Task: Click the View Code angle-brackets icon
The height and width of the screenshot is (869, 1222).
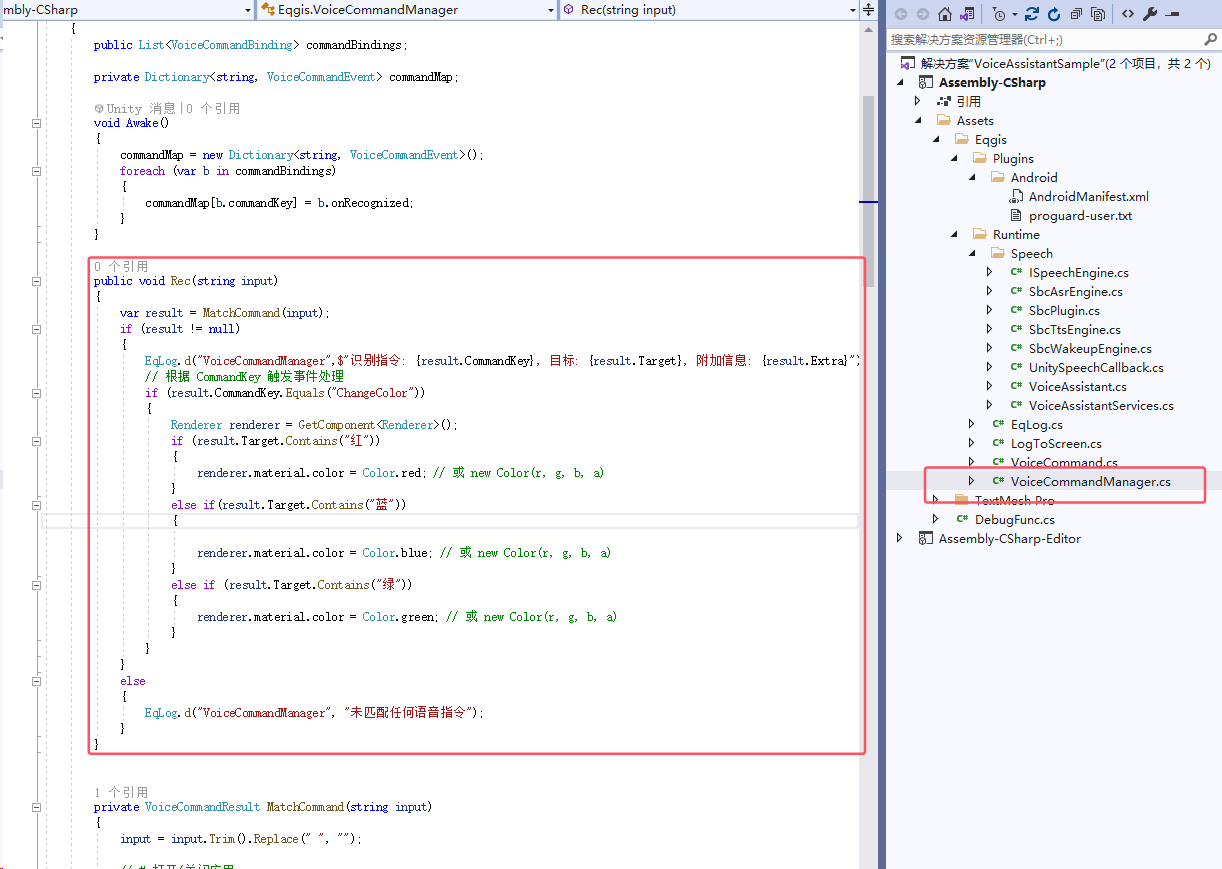Action: tap(1128, 14)
